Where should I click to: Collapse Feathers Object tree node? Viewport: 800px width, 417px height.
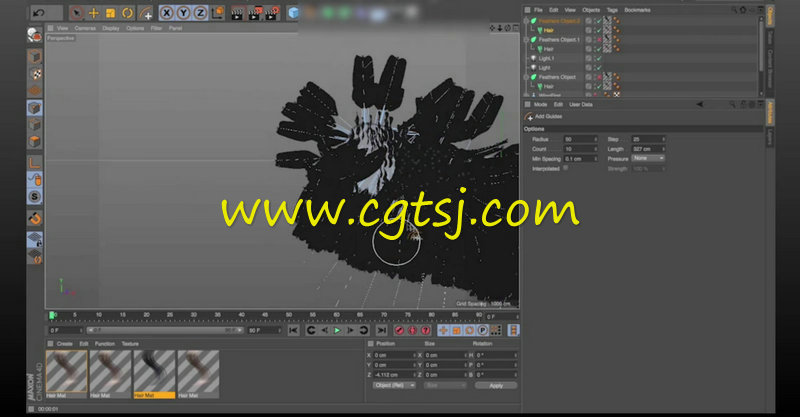coord(527,77)
